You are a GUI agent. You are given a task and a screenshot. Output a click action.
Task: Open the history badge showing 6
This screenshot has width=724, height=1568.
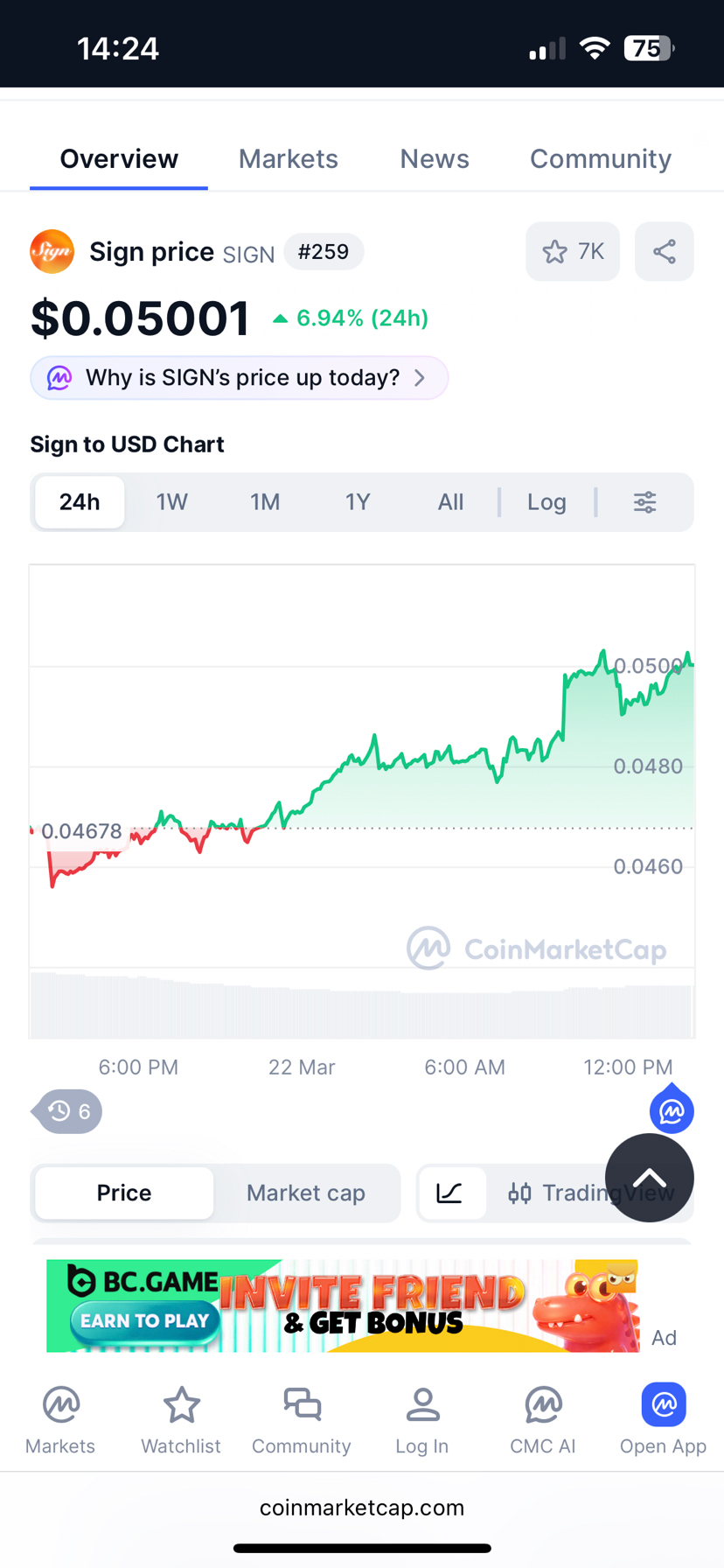(x=69, y=1111)
